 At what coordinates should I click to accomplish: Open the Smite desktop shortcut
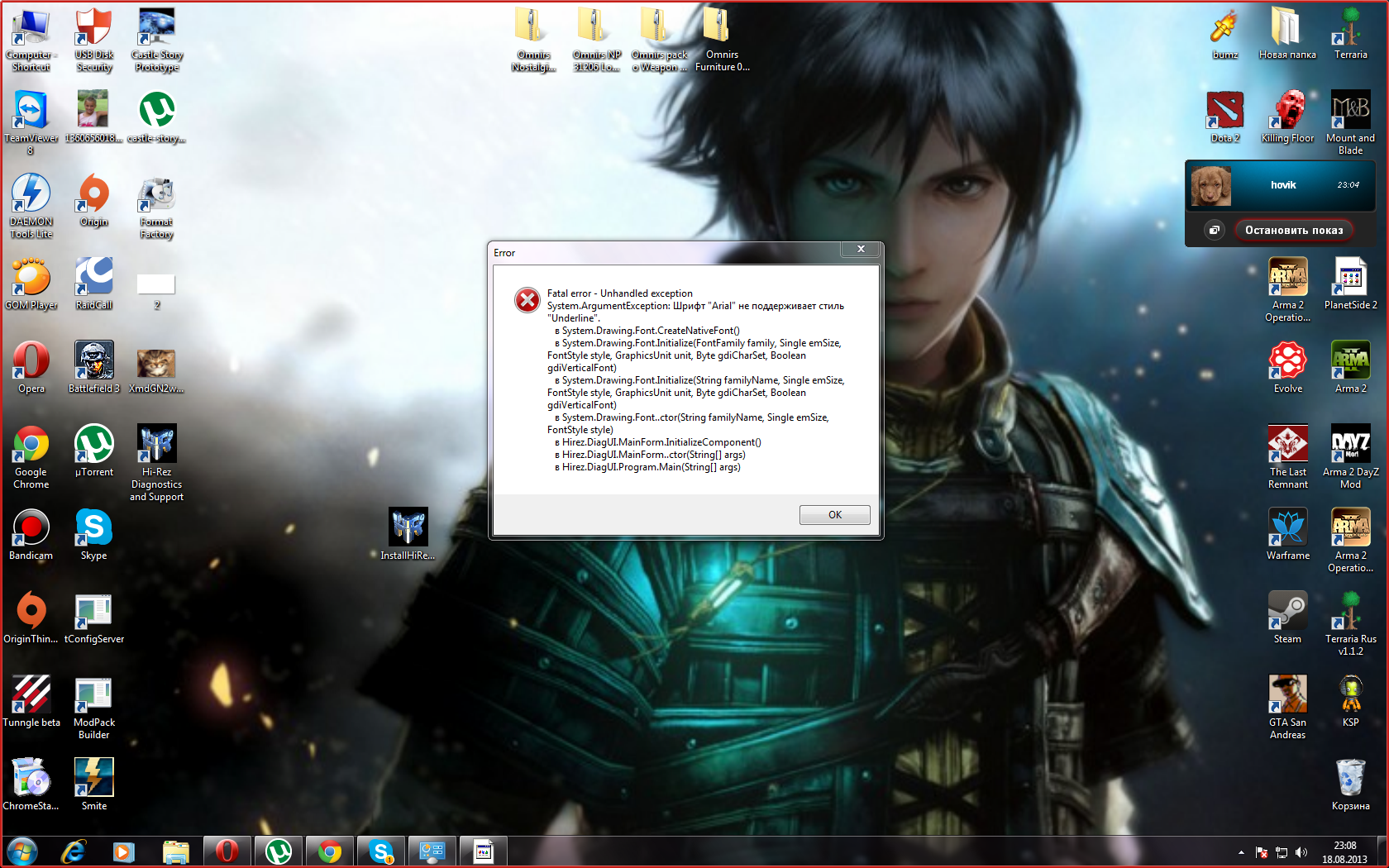[x=94, y=785]
